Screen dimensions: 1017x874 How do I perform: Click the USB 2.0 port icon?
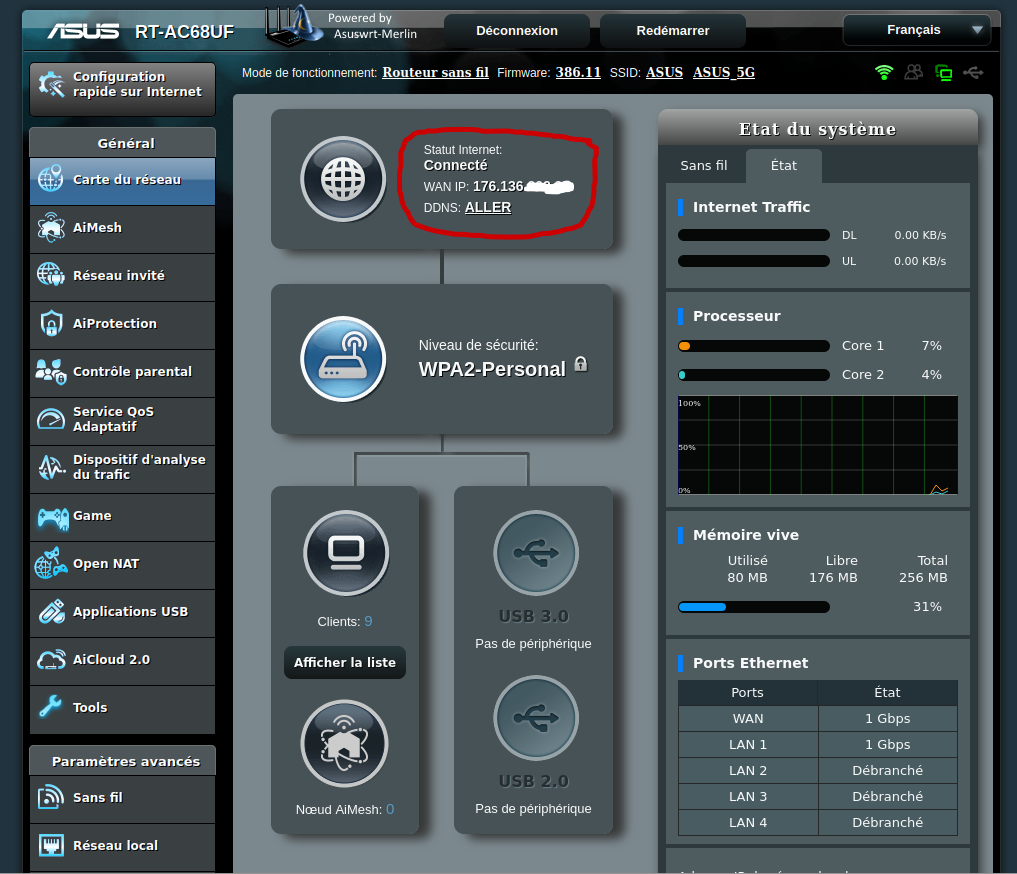(536, 718)
